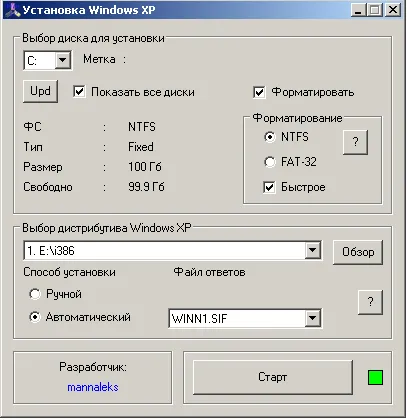The image size is (407, 420).
Task: Click the Upd refresh button
Action: pos(40,91)
